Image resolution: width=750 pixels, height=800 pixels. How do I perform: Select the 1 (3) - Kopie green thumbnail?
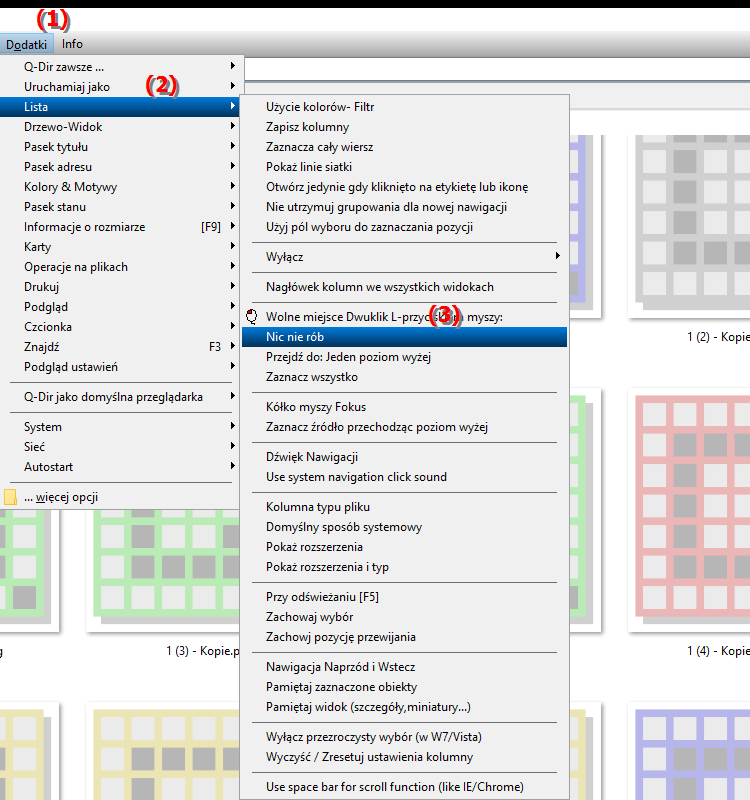164,570
